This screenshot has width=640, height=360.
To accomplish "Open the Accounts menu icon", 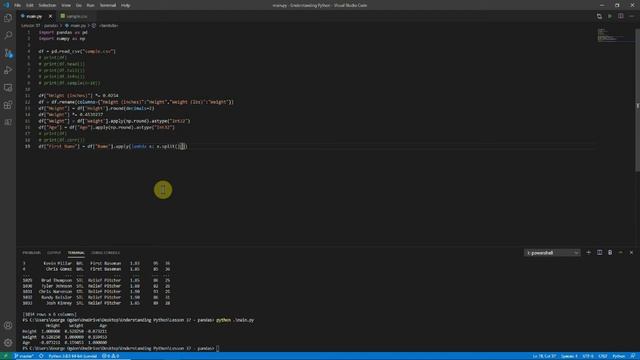I will click(x=8, y=325).
